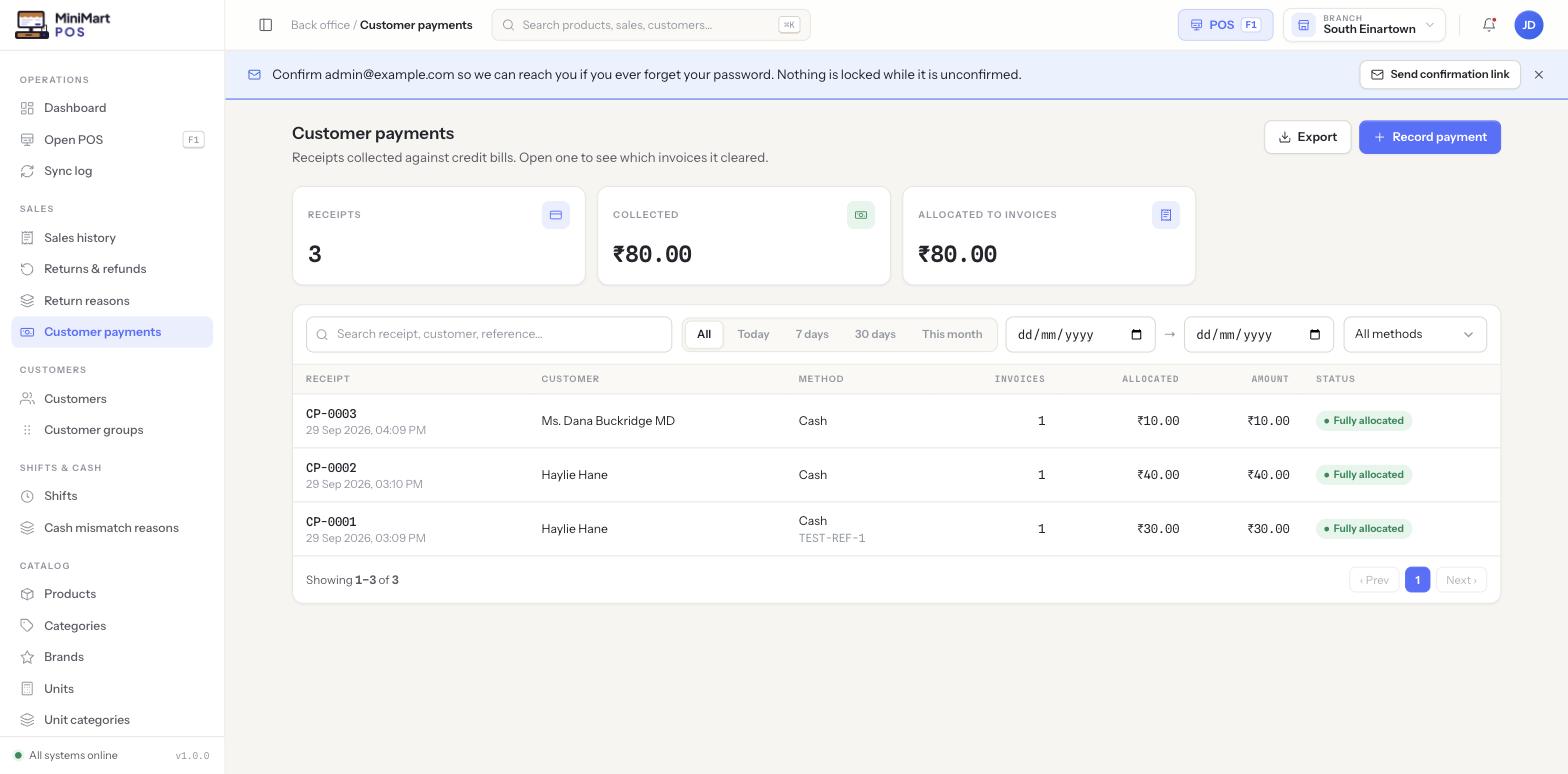1568x774 pixels.
Task: Filter payments to 30 days
Action: coord(875,335)
